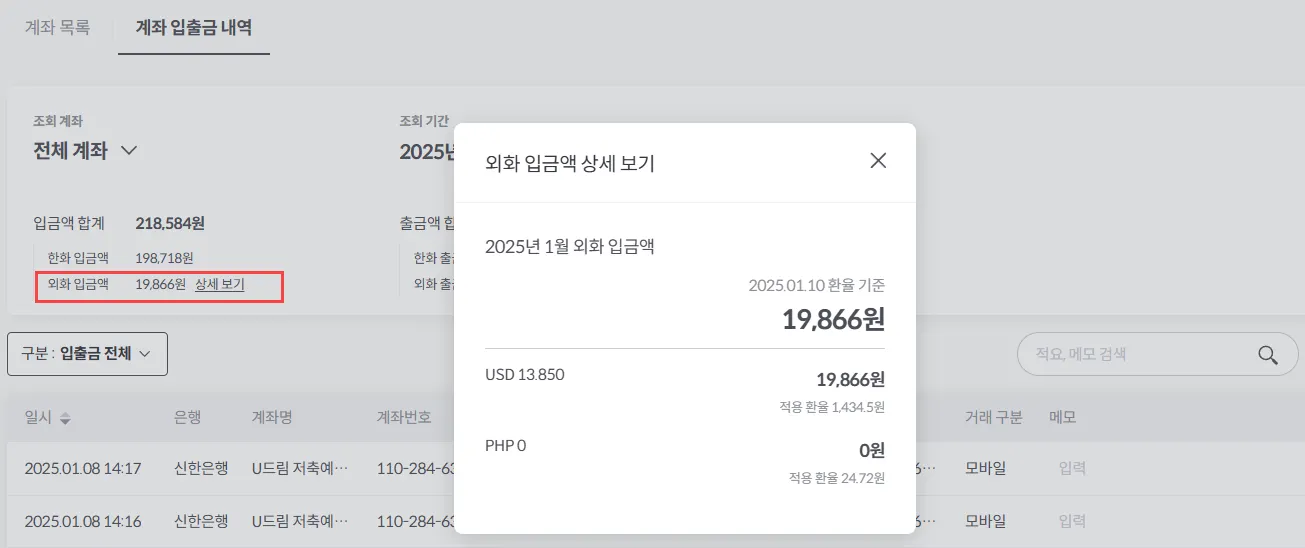Click the 계좌번호 column header
This screenshot has height=548, width=1305.
[x=403, y=417]
